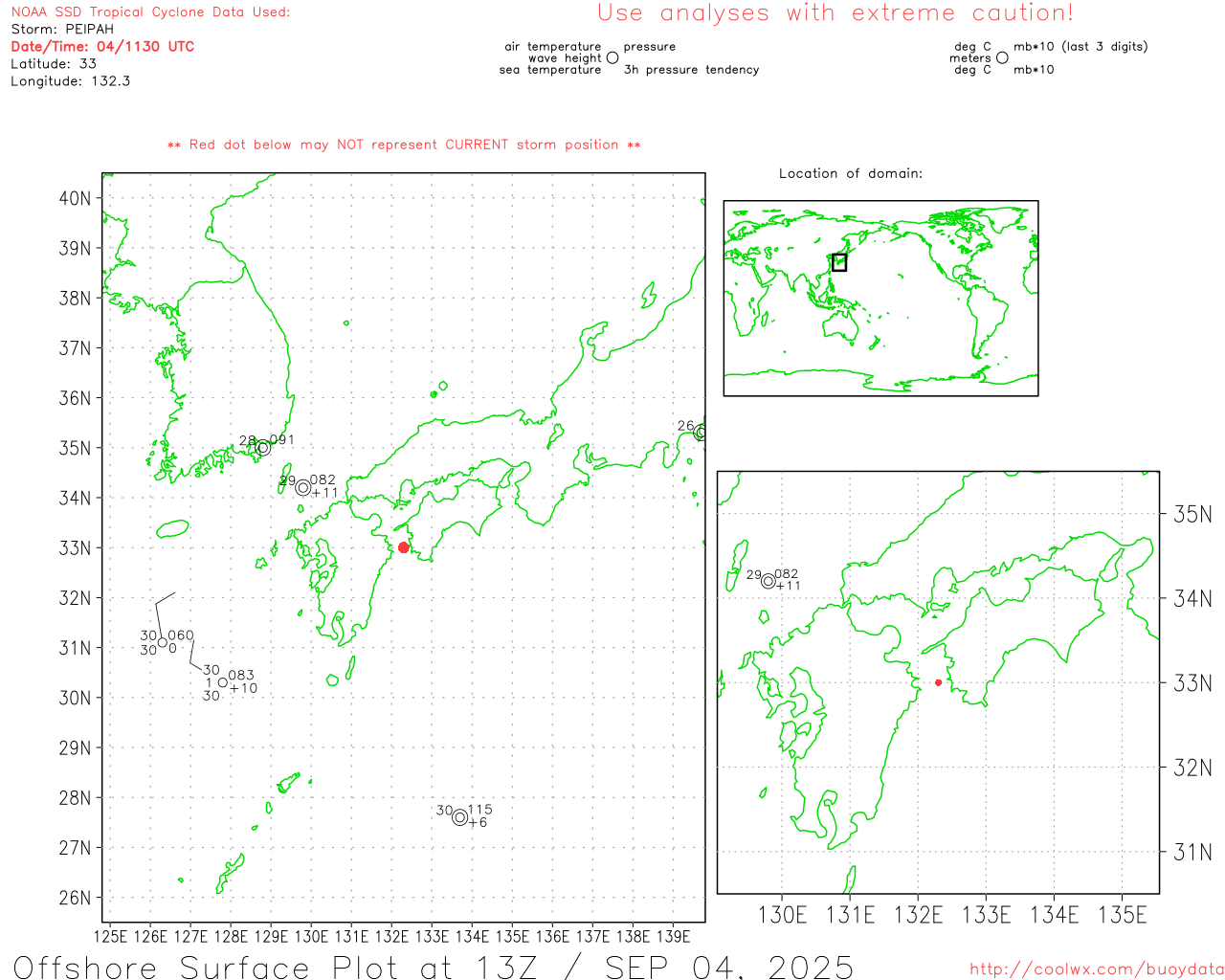The image size is (1225, 980).
Task: Click 'NOAA SSD Tropical Cyclone Data Used:' heading
Action: pyautogui.click(x=150, y=11)
